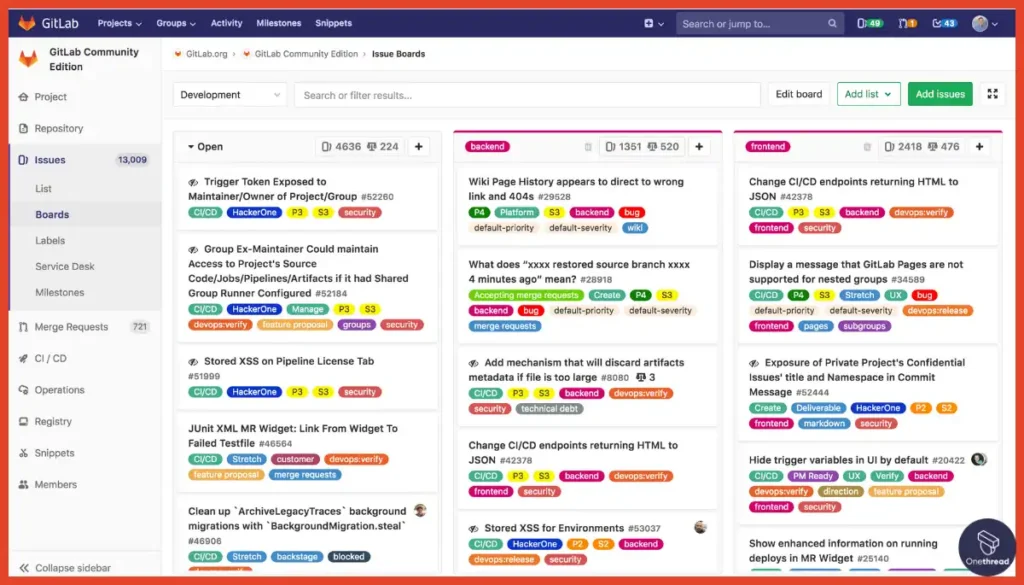Viewport: 1024px width, 585px height.
Task: Click GitLab Community Edition project avatar
Action: tap(28, 59)
